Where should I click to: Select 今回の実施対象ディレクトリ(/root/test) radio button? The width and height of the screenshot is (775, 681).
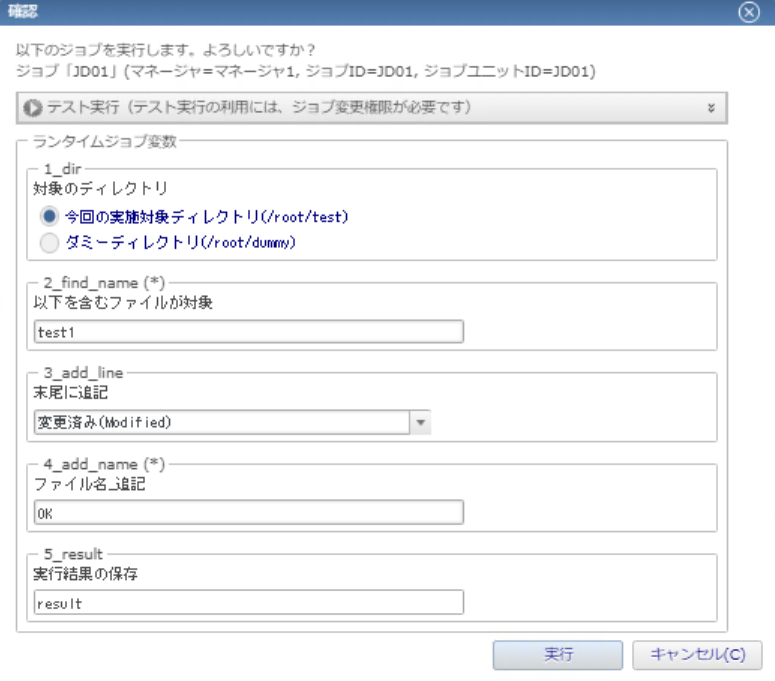point(49,216)
